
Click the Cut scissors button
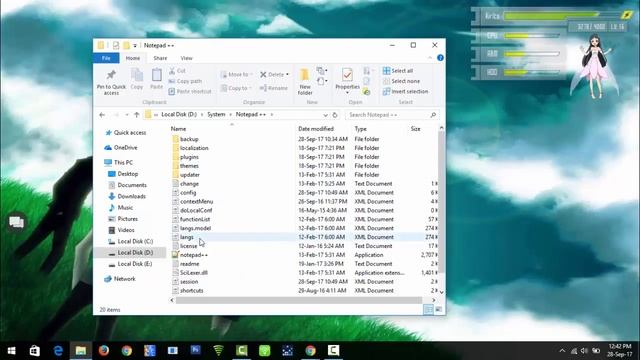pyautogui.click(x=177, y=71)
